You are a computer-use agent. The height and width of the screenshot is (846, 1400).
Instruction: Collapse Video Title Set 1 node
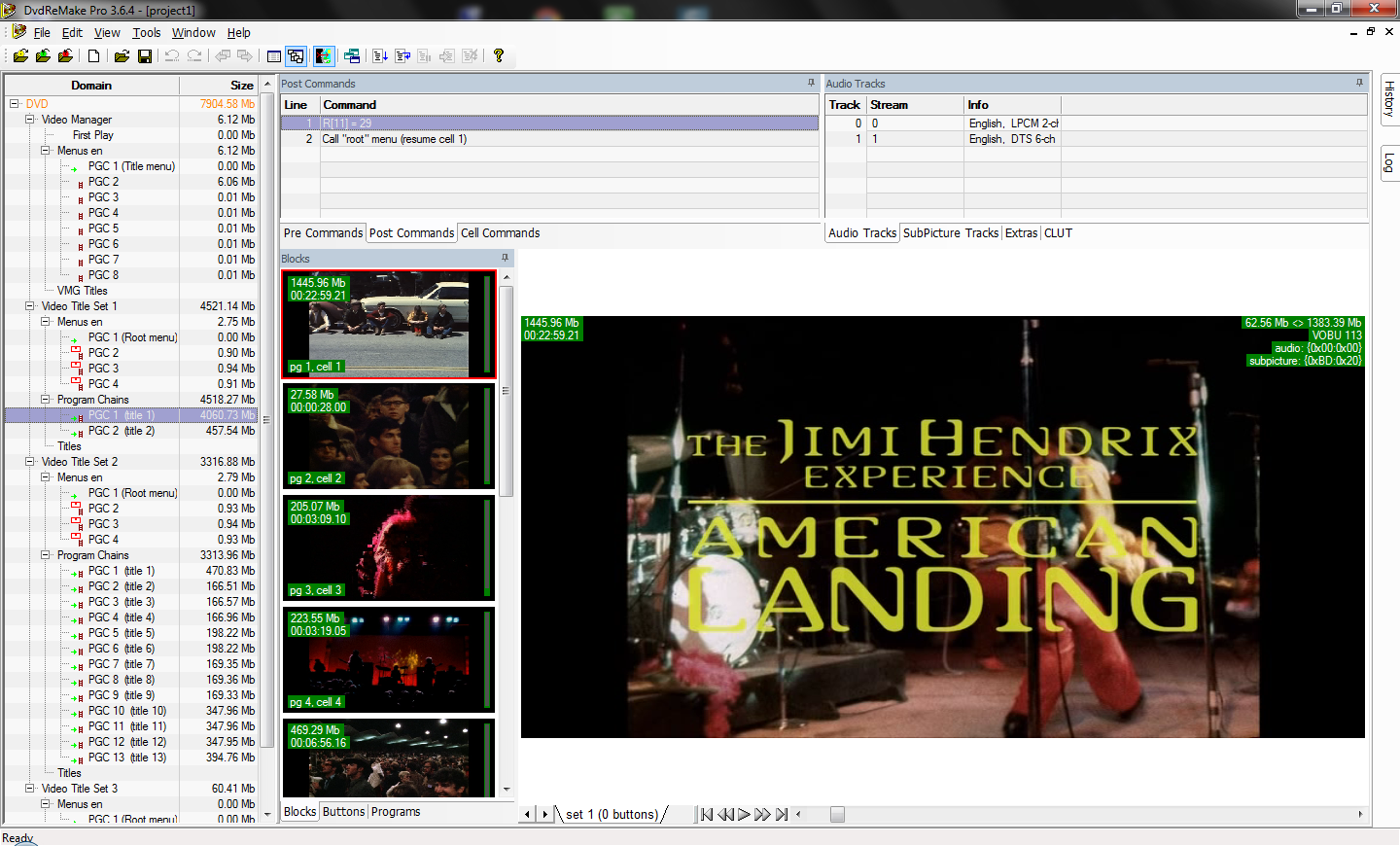(x=29, y=306)
